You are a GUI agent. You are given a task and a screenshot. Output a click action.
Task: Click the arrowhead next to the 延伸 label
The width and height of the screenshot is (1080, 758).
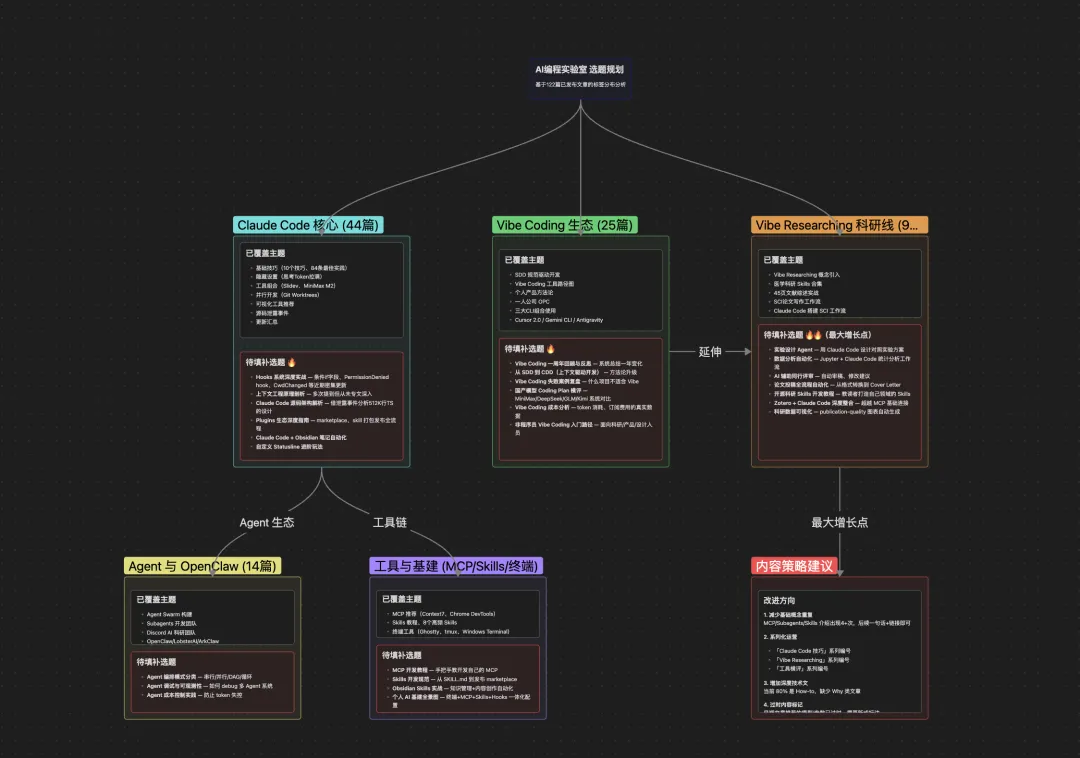coord(745,352)
